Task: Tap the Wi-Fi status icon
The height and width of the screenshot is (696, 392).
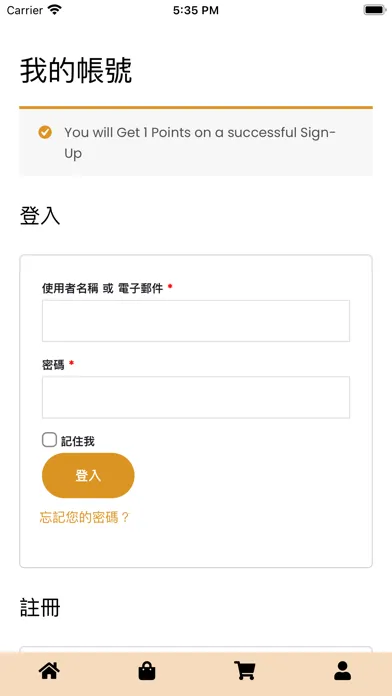Action: pyautogui.click(x=55, y=10)
